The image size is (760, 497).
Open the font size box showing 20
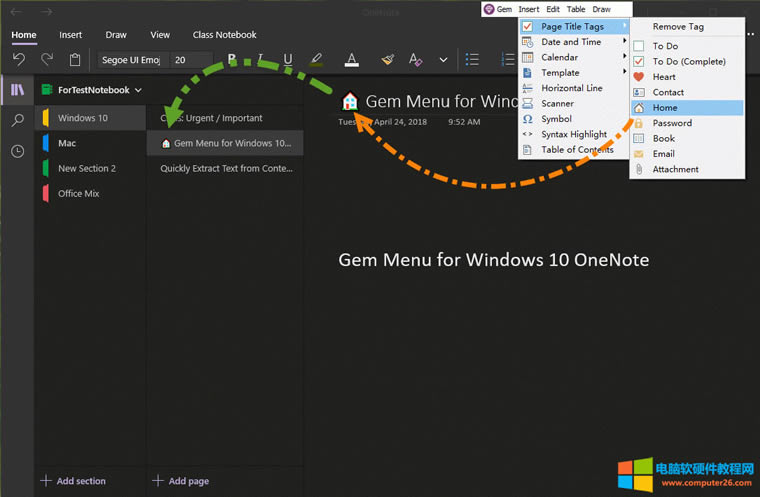click(x=190, y=60)
